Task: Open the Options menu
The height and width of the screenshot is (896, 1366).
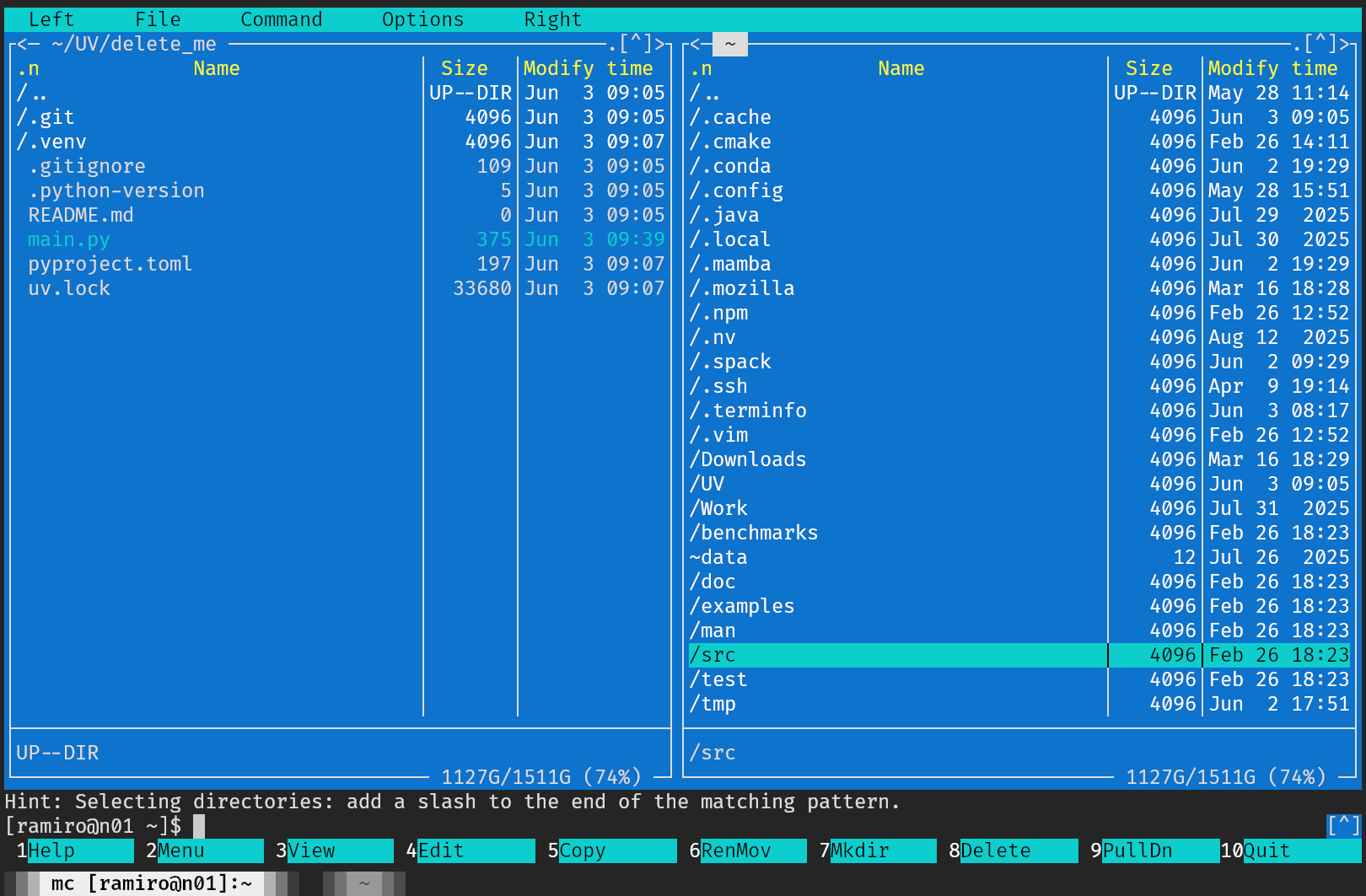Action: (422, 19)
